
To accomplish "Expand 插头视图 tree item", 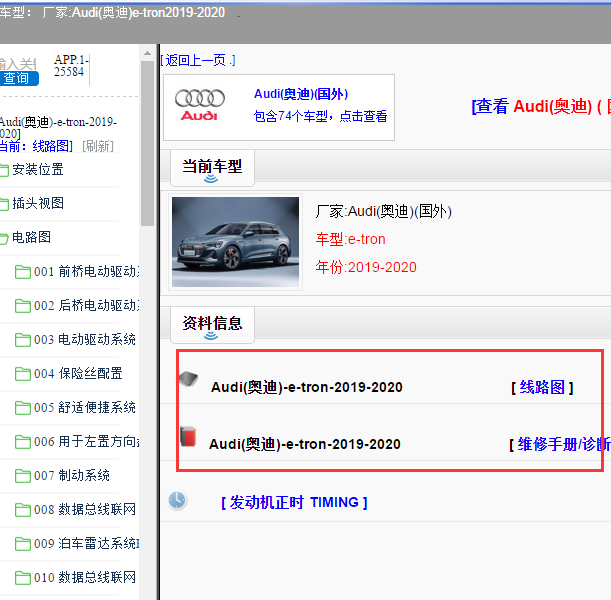I will (x=38, y=203).
